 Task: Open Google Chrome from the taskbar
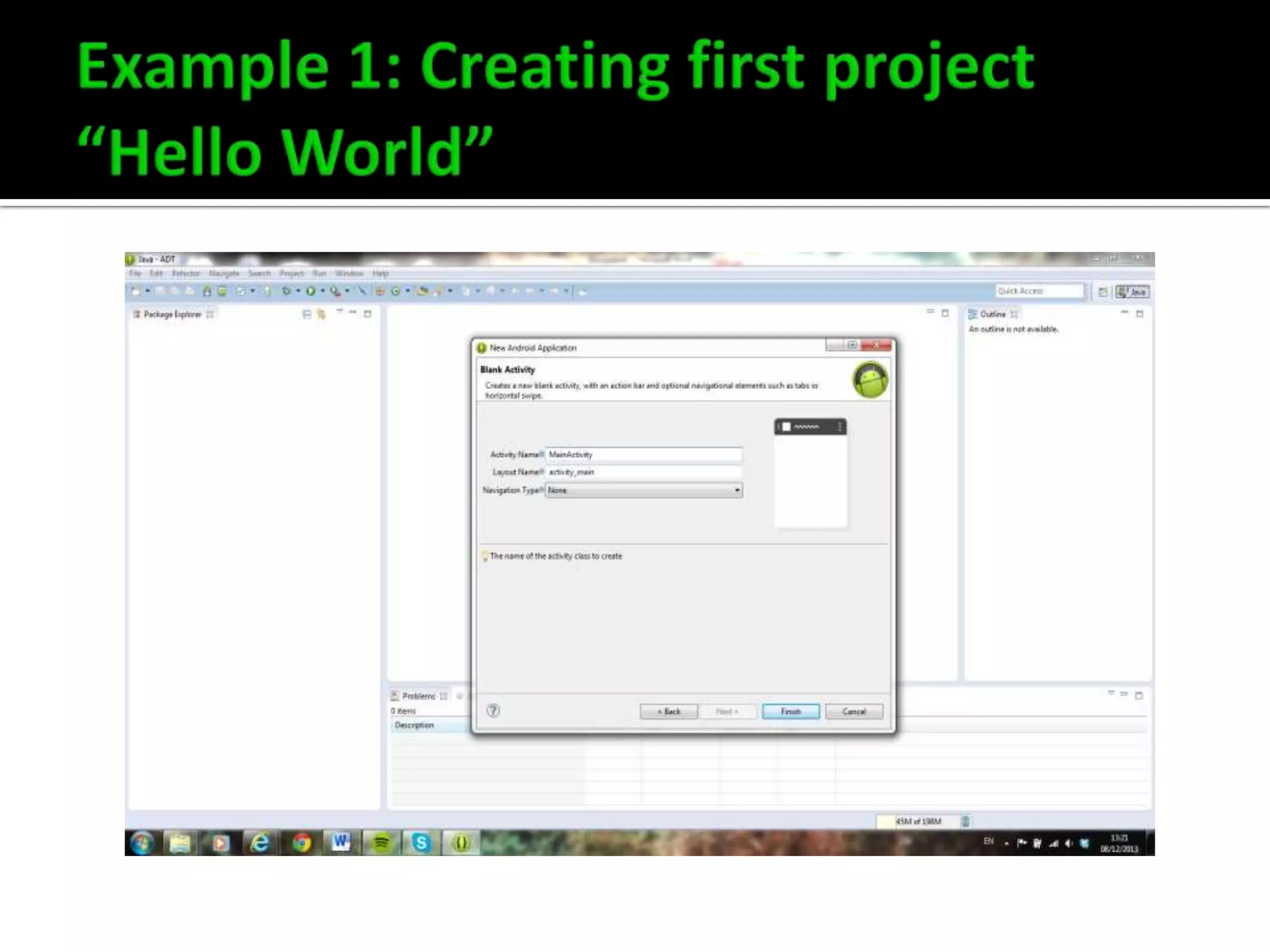[302, 843]
